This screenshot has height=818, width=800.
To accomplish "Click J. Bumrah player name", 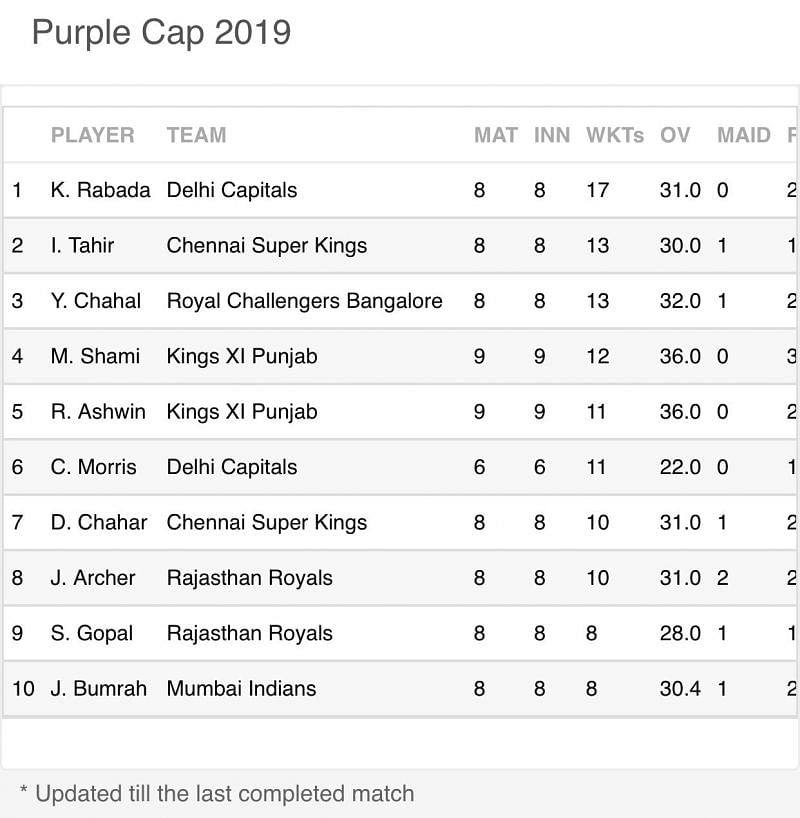I will point(98,688).
